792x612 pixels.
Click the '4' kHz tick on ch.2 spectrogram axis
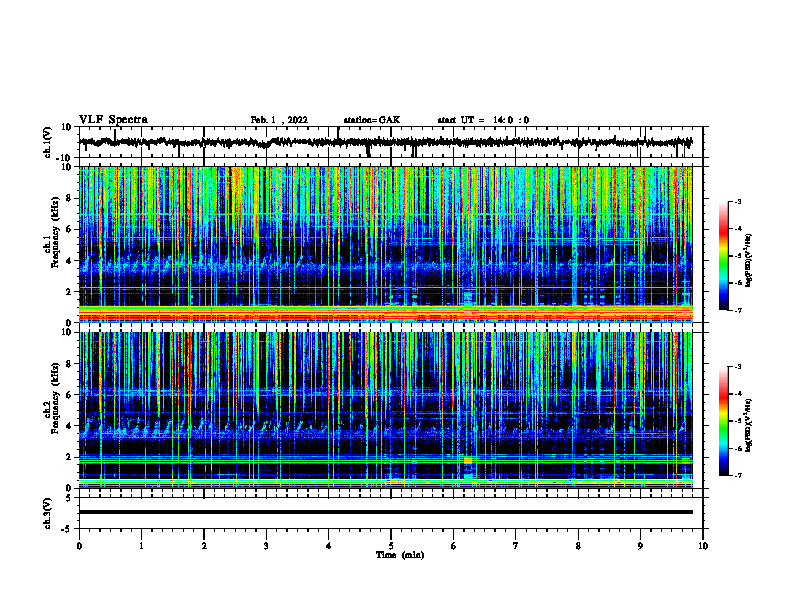tap(69, 426)
